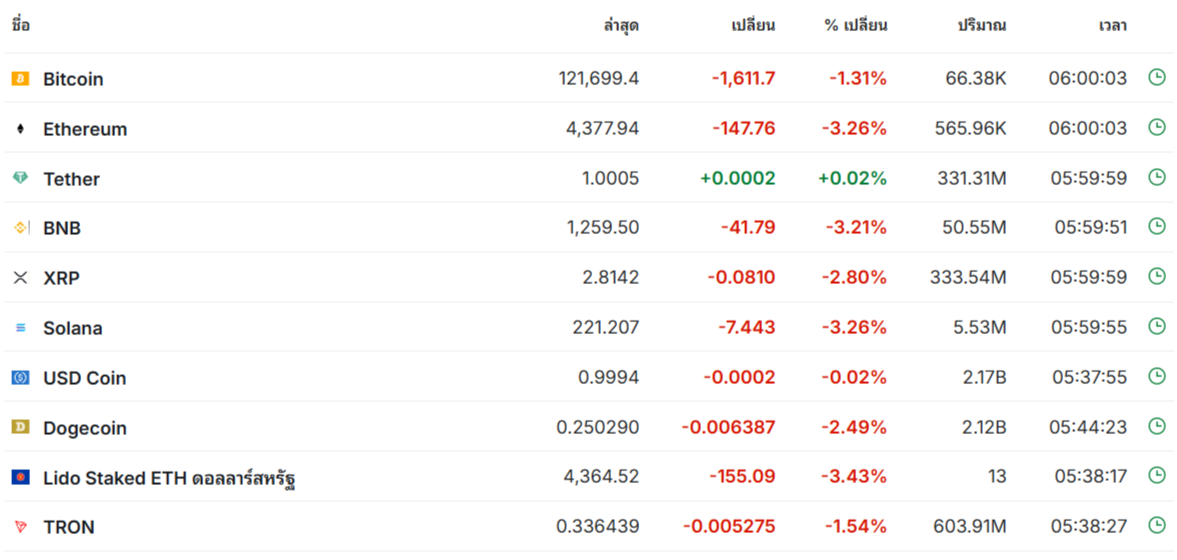The width and height of the screenshot is (1177, 560).
Task: Open the Lido Staked ETH link
Action: (169, 478)
